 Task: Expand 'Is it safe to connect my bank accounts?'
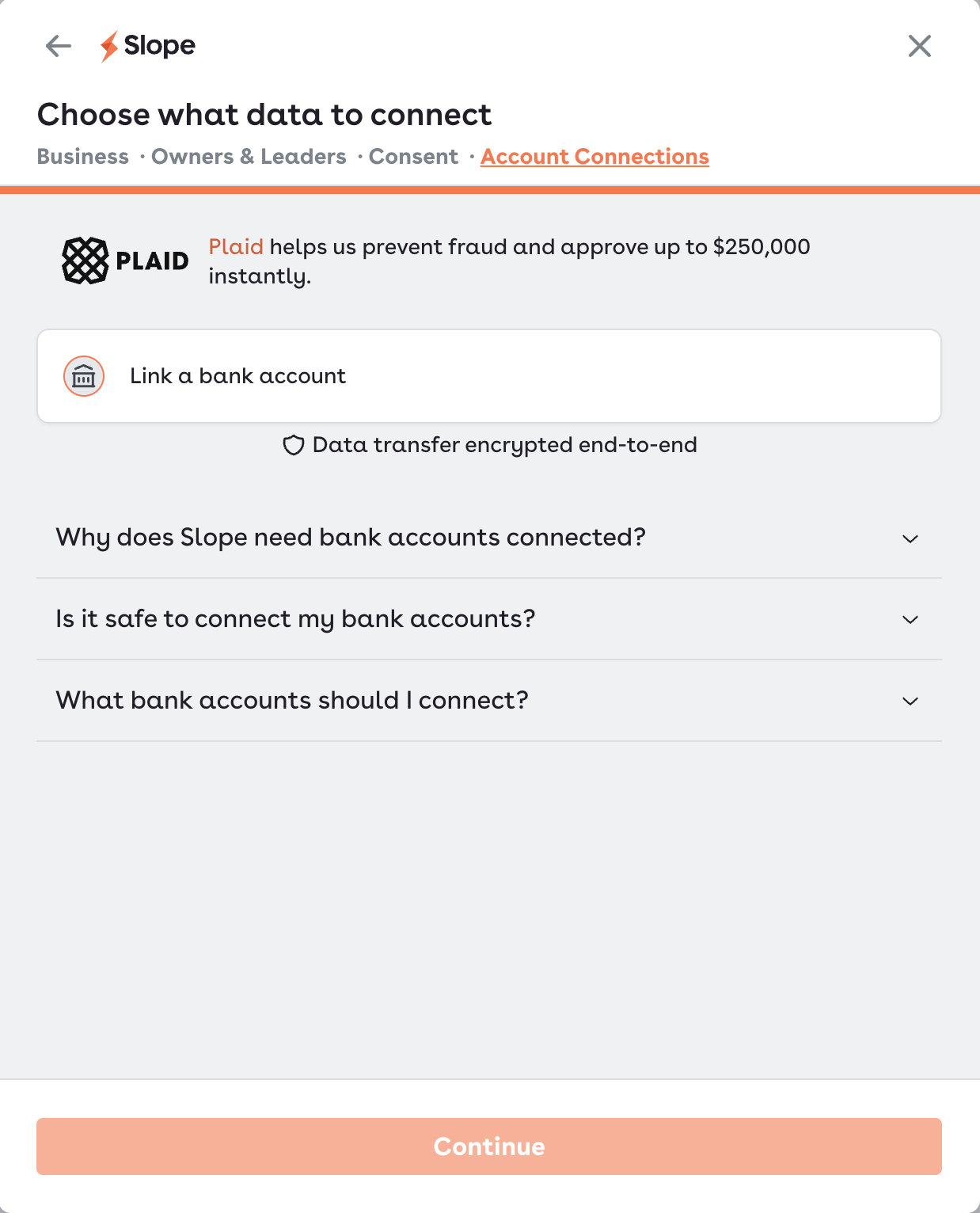(295, 619)
